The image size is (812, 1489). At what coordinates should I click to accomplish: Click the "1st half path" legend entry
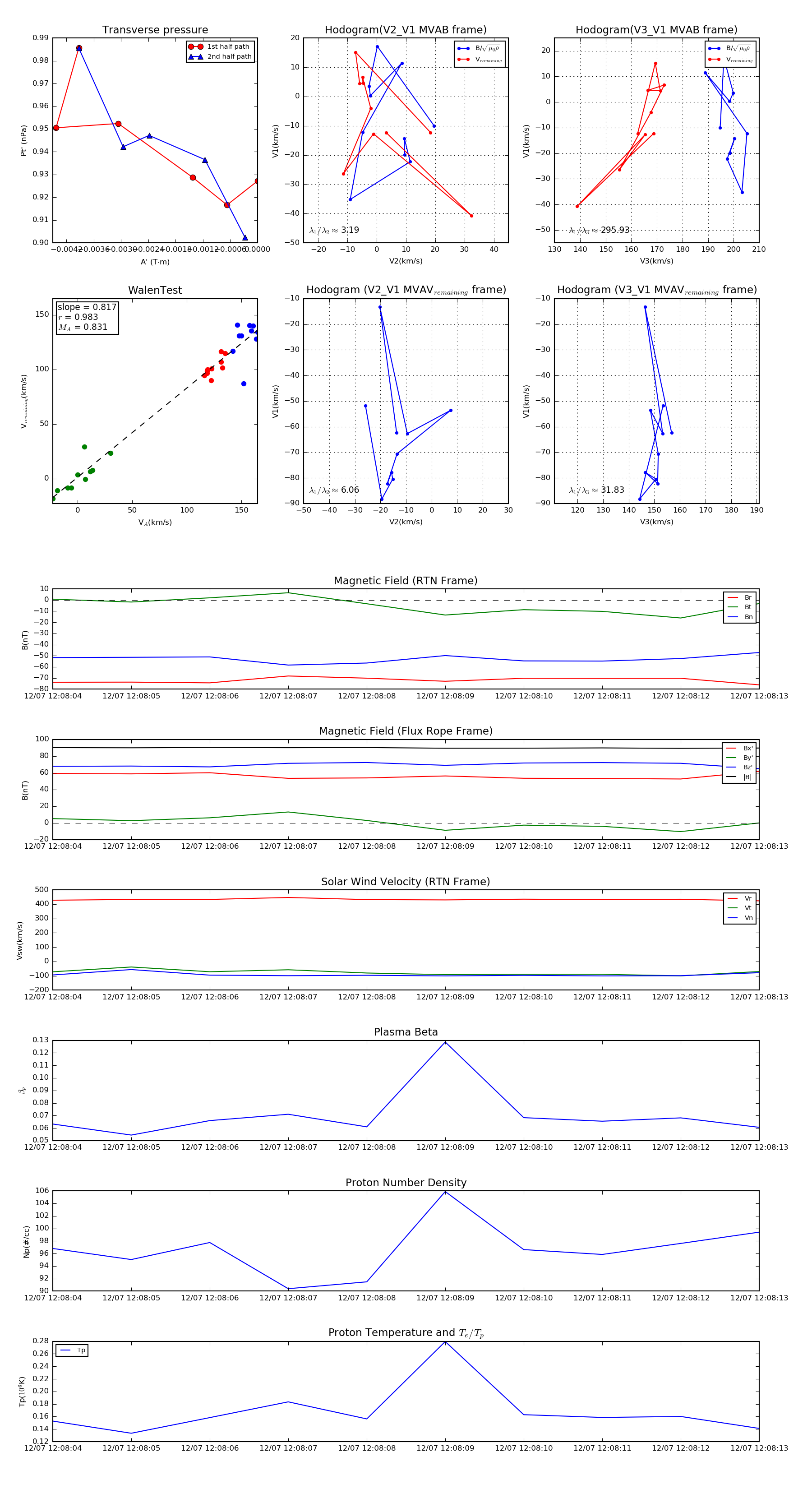tap(220, 47)
